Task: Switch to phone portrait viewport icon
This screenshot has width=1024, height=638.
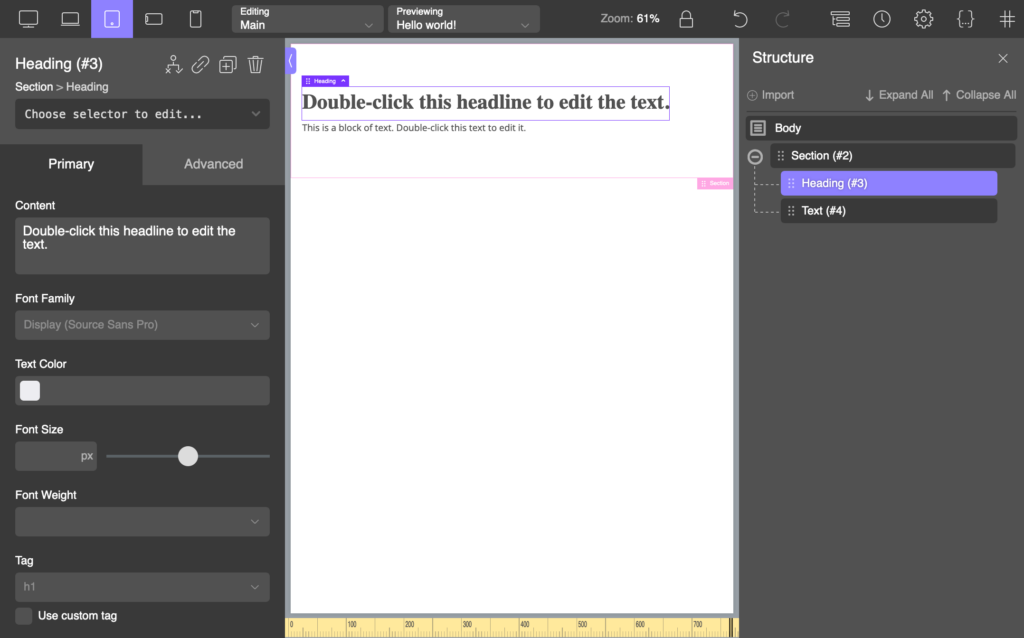Action: point(195,19)
